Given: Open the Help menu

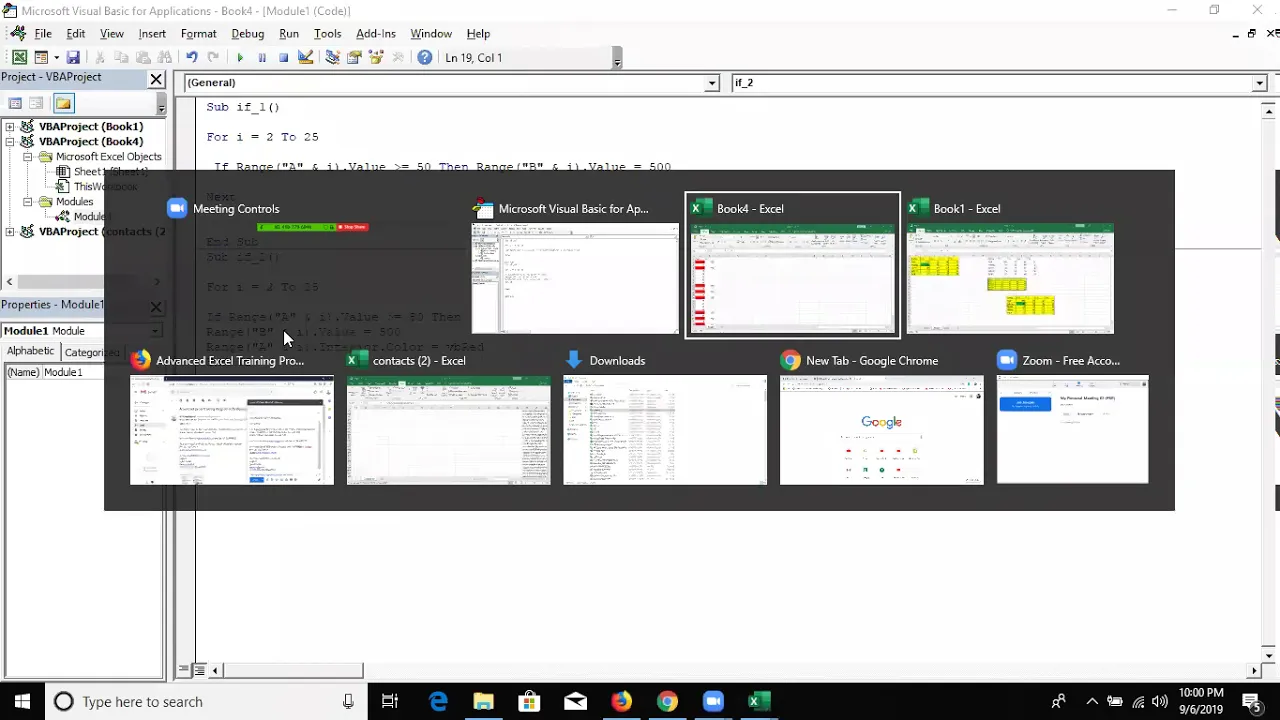Looking at the screenshot, I should pos(478,34).
